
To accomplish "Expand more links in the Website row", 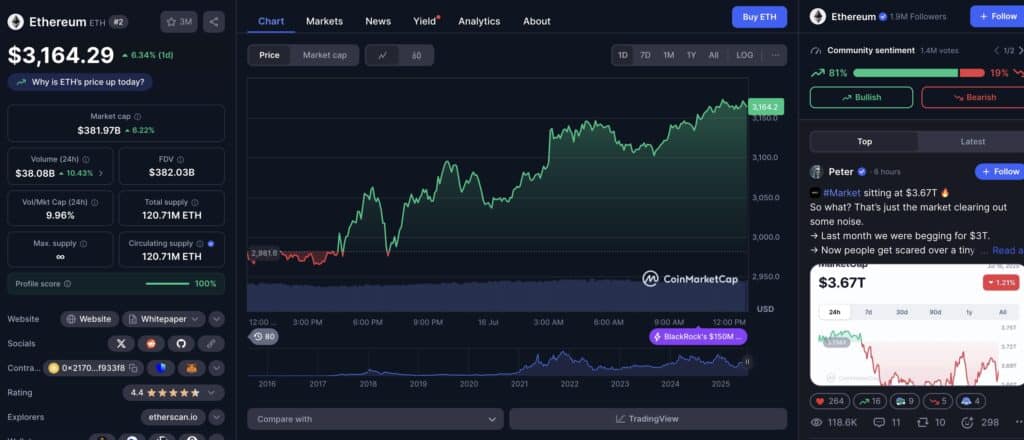I will pyautogui.click(x=217, y=319).
